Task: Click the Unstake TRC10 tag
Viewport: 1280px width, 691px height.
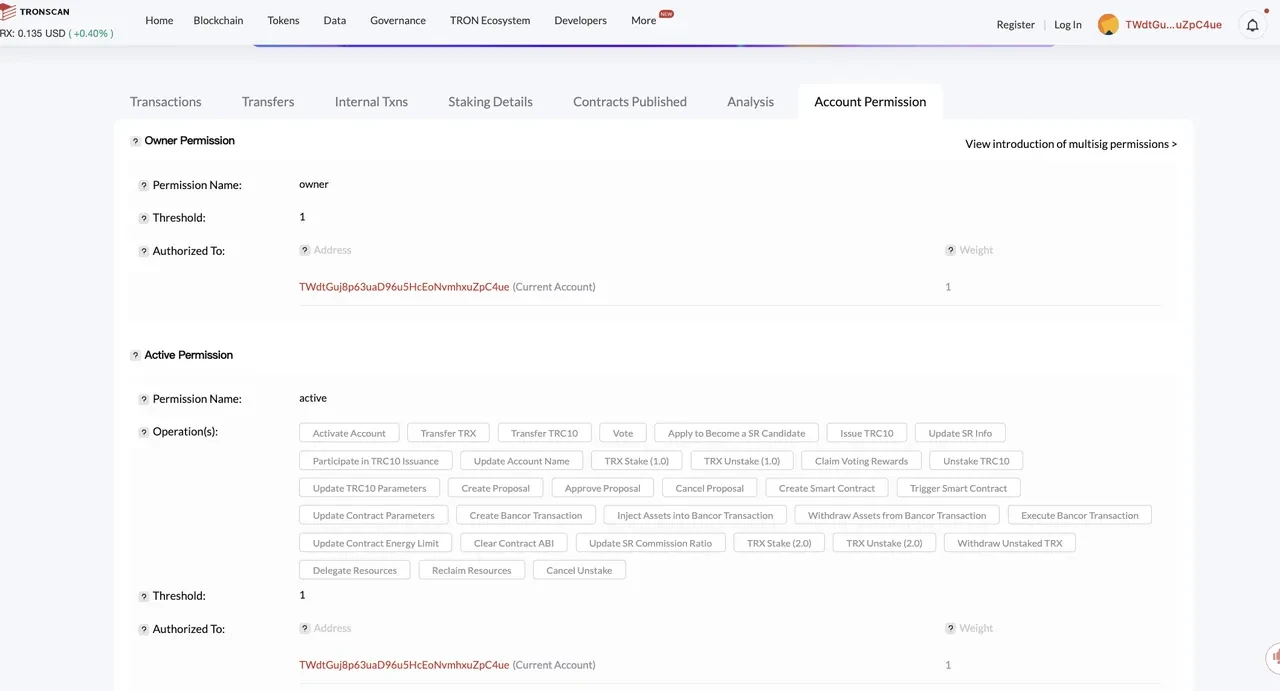Action: click(976, 461)
